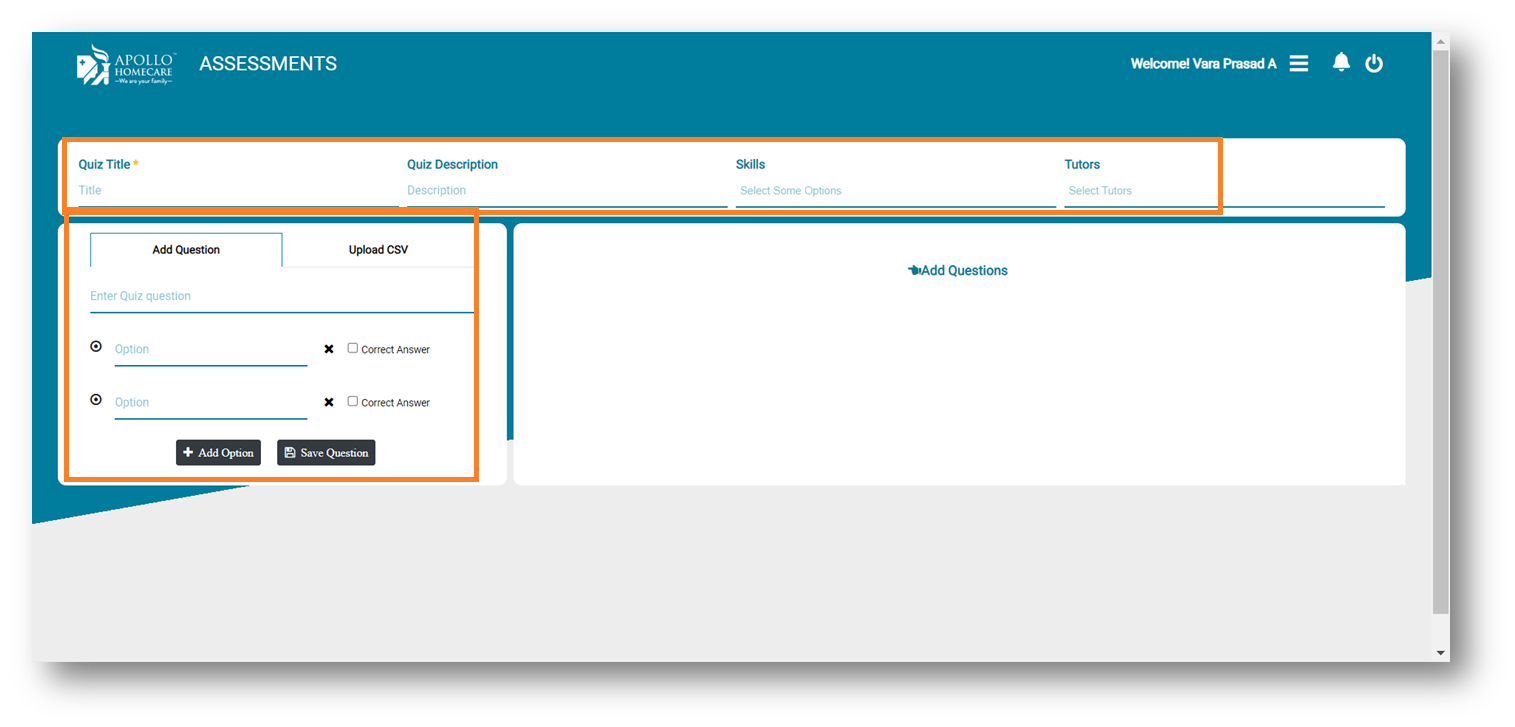This screenshot has height=727, width=1515.
Task: Select the Add Question tab
Action: point(186,250)
